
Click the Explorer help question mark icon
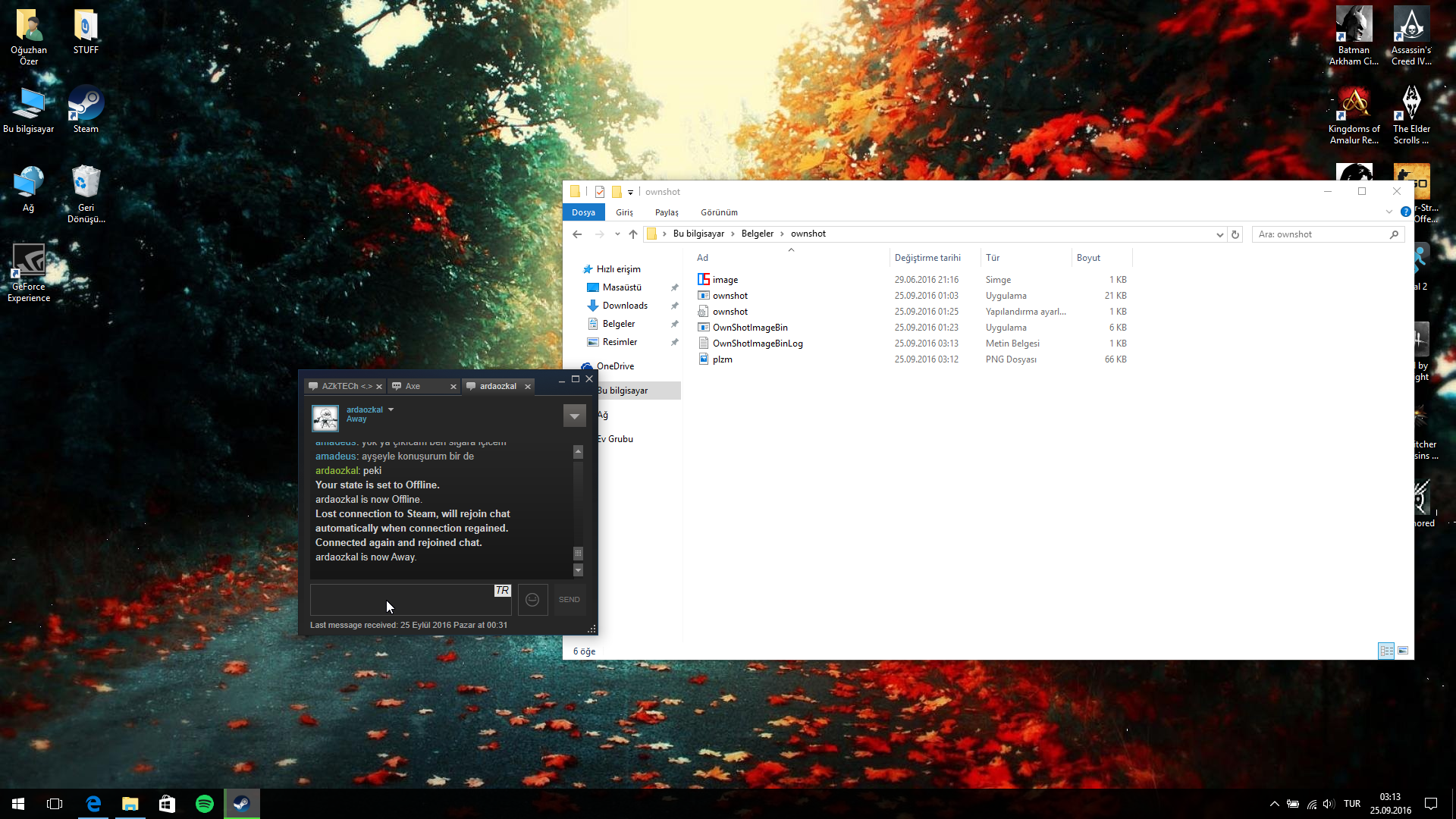click(x=1405, y=212)
